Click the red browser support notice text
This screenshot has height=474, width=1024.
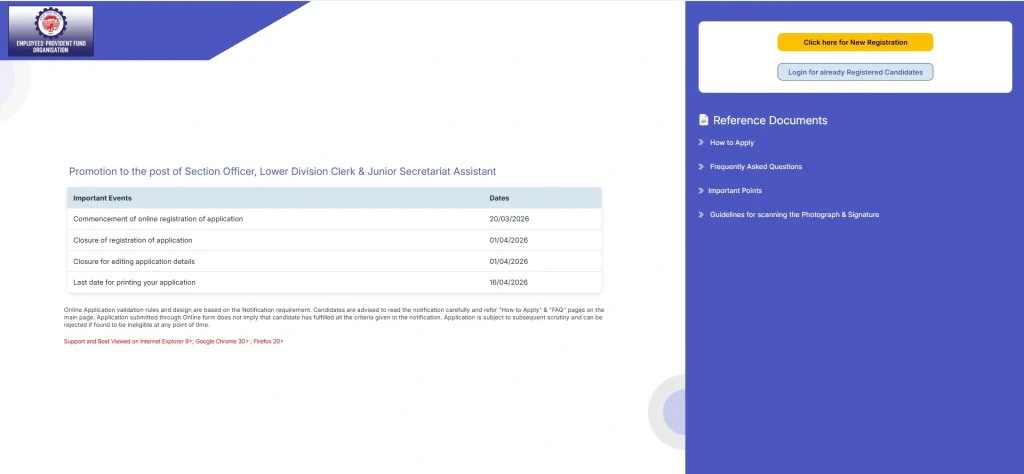coord(173,341)
